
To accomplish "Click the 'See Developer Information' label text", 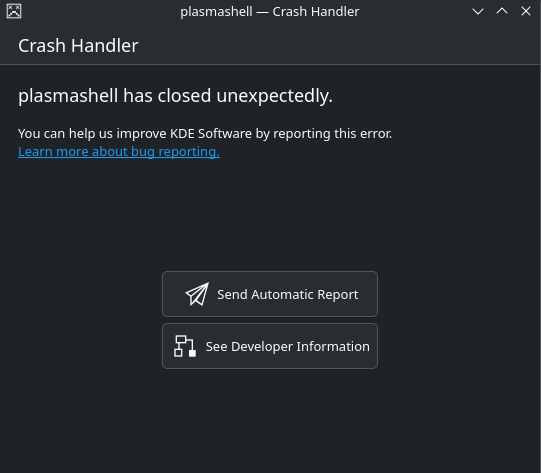I will point(287,347).
